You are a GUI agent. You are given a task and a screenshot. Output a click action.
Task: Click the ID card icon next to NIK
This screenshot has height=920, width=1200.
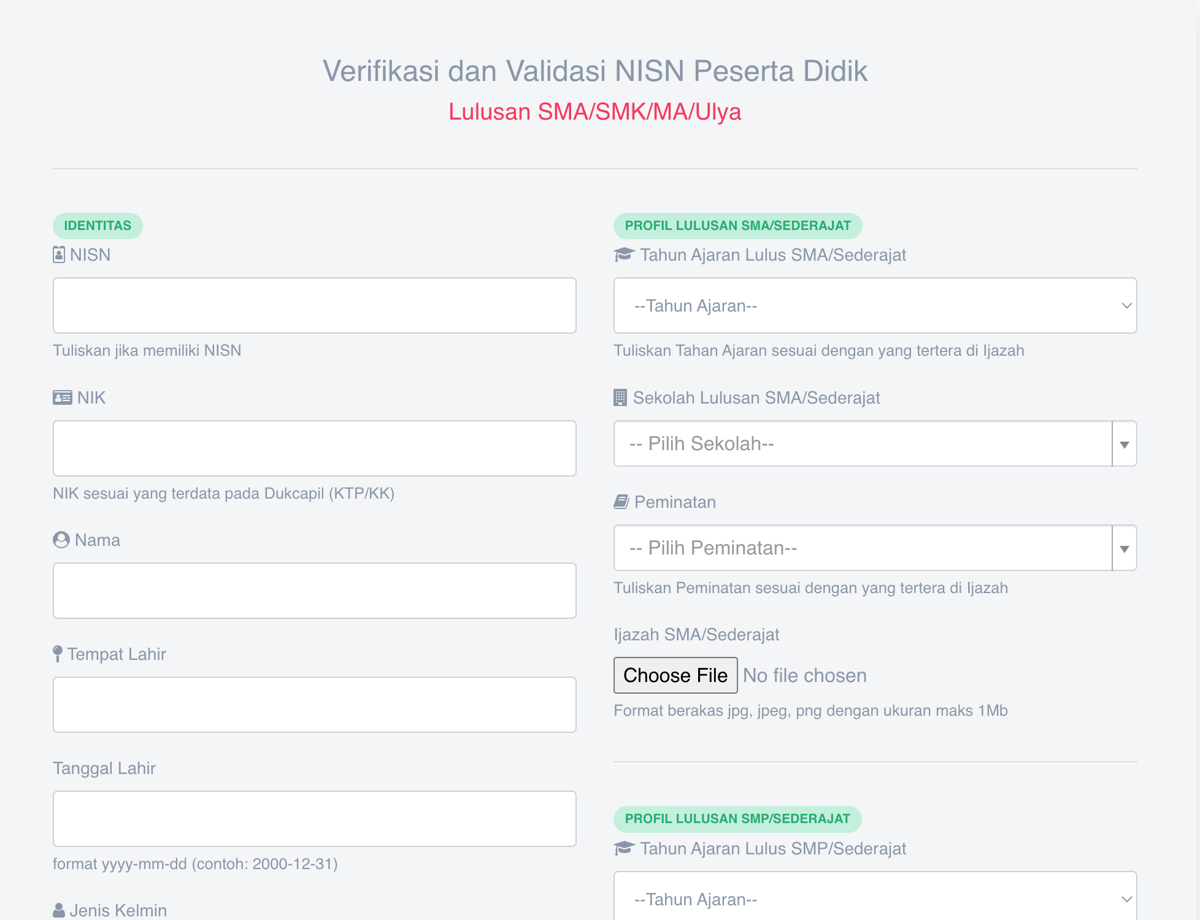click(x=60, y=397)
